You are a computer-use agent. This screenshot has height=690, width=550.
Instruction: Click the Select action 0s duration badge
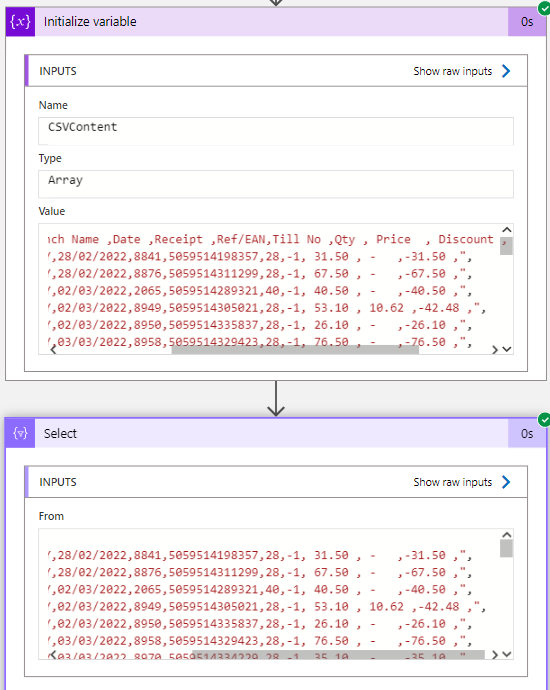[x=527, y=433]
